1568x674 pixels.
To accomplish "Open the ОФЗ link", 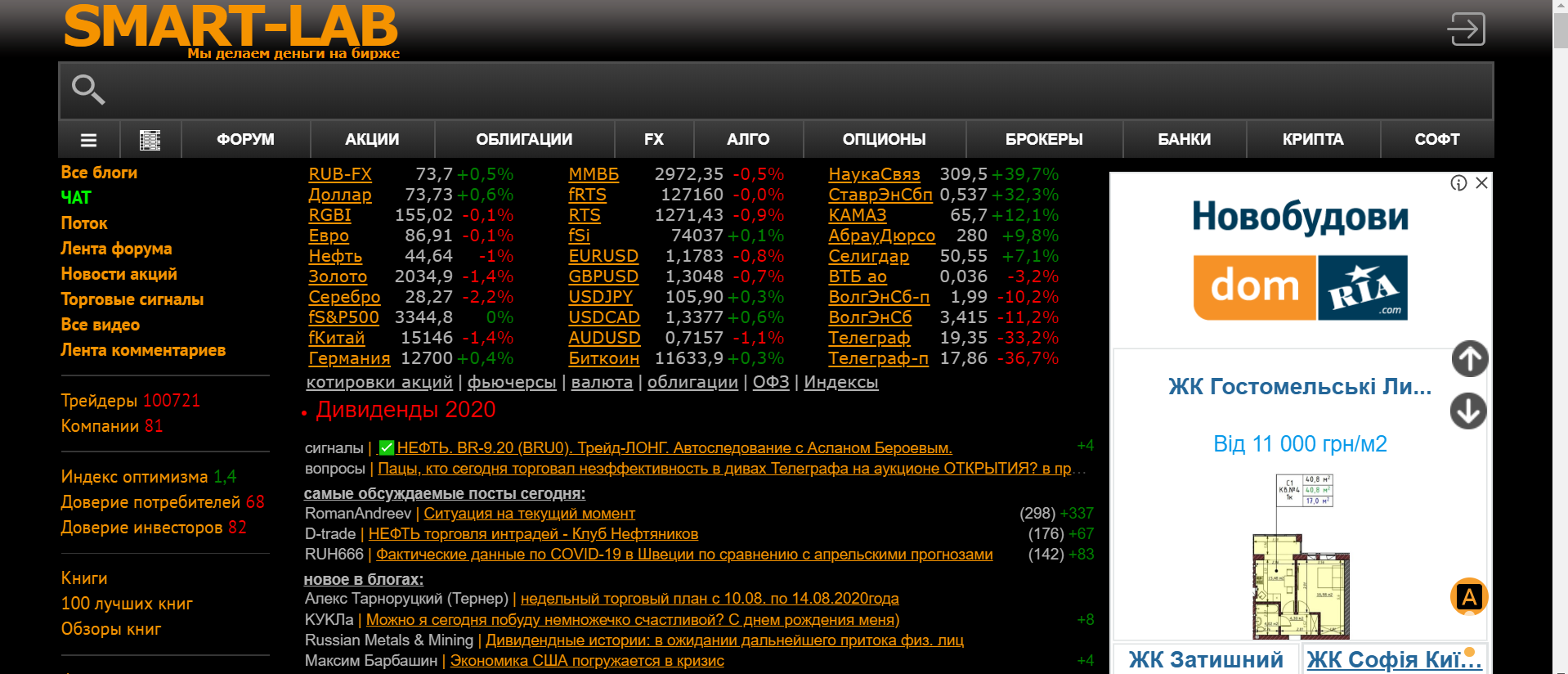I will [x=771, y=382].
